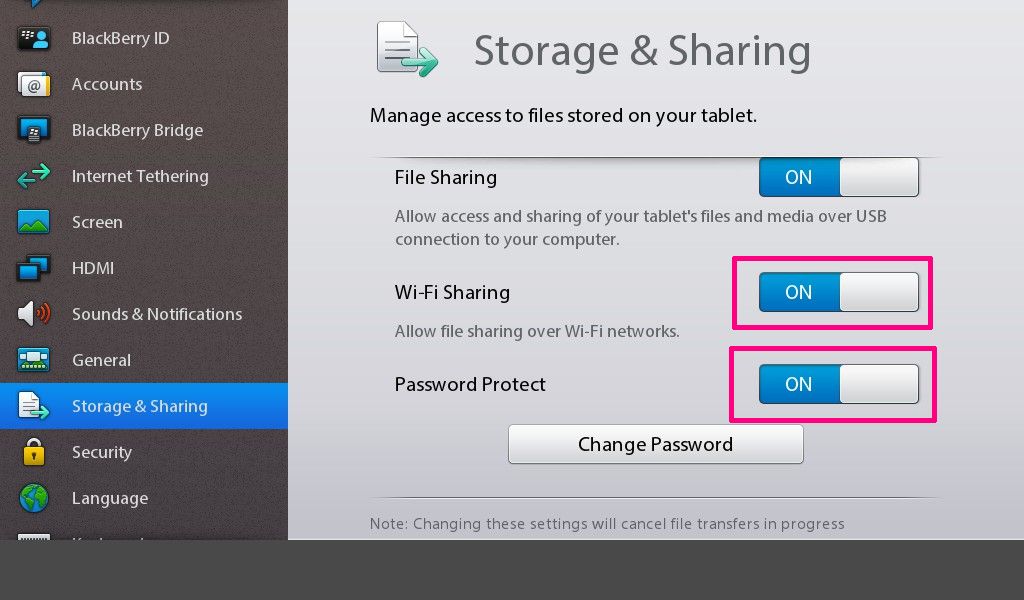This screenshot has width=1024, height=600.
Task: Go to the Language settings entry
Action: point(110,498)
